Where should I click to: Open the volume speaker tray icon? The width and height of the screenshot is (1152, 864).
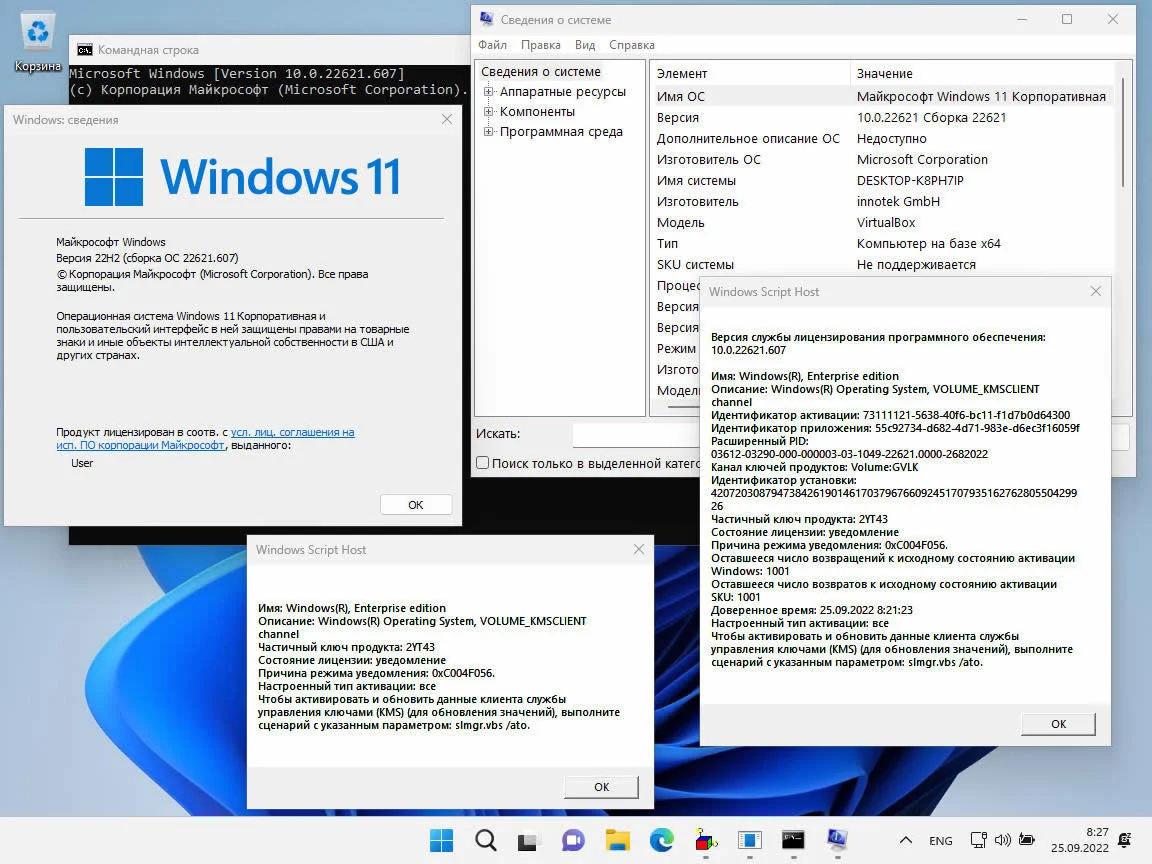[x=1002, y=840]
